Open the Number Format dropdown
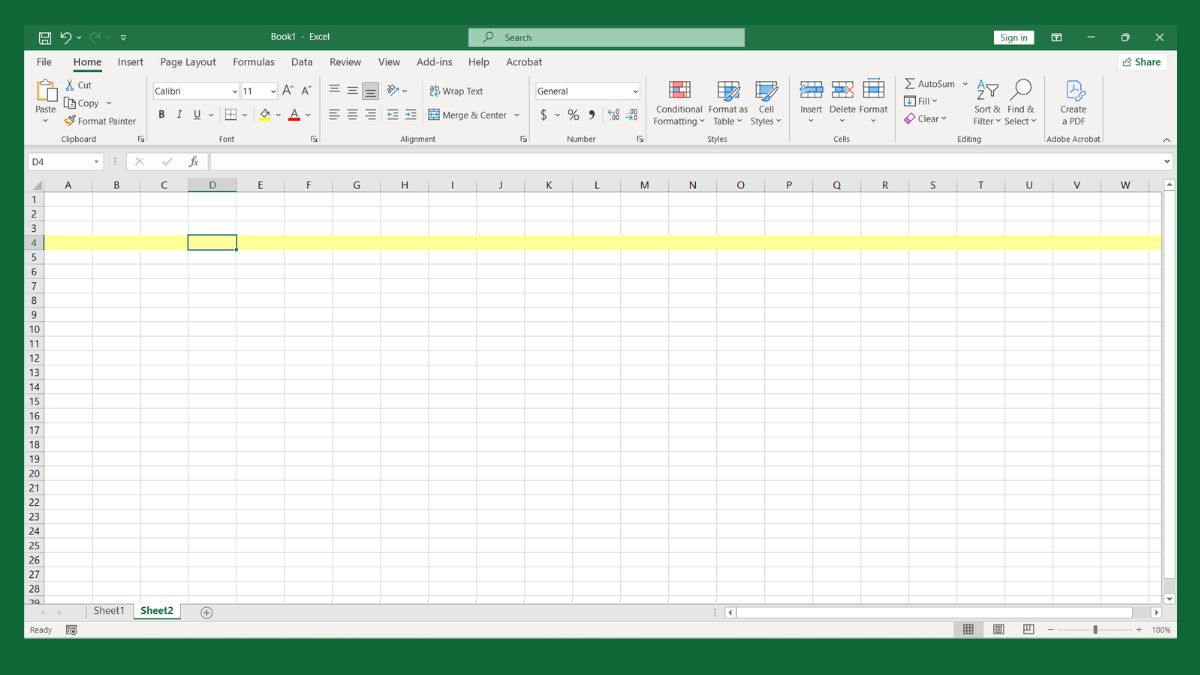This screenshot has height=675, width=1200. point(636,90)
